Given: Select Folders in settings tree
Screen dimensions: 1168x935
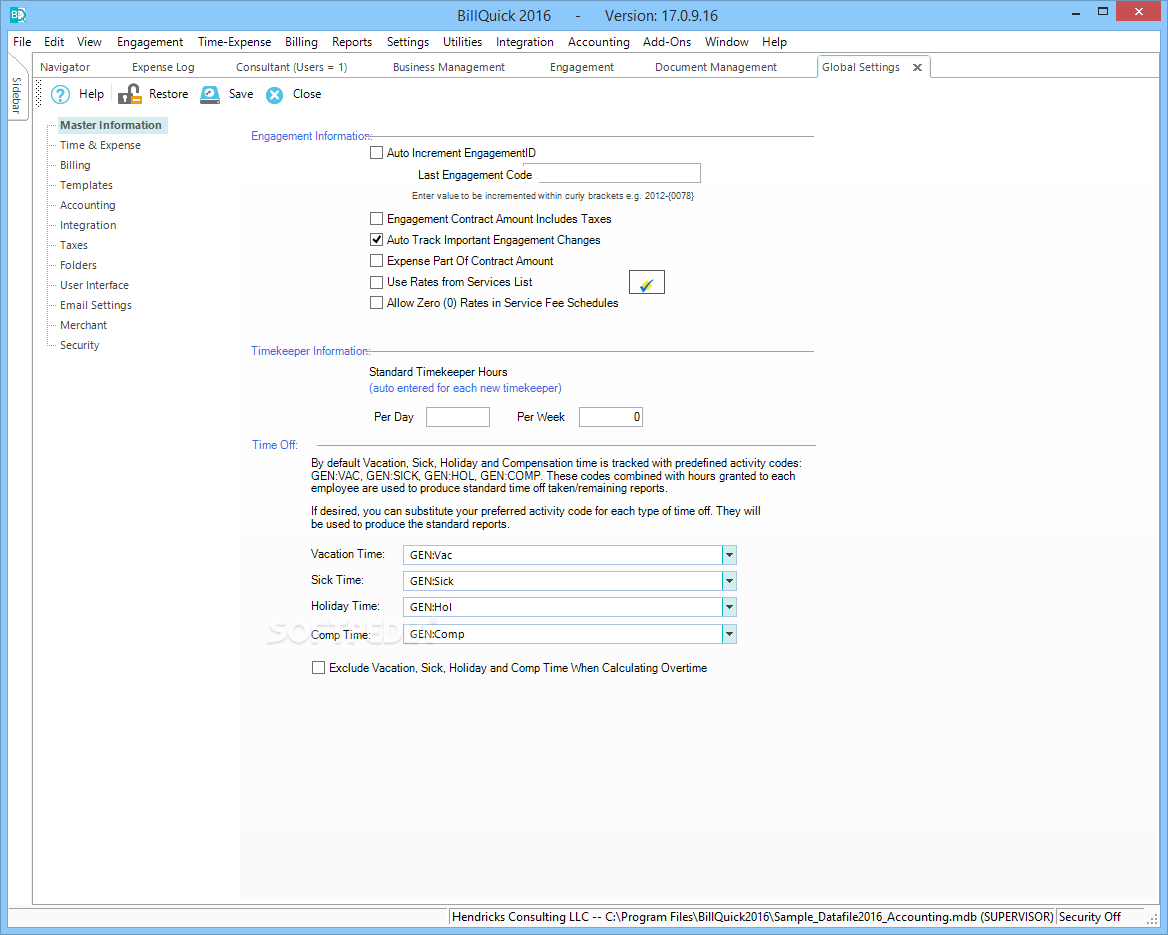Looking at the screenshot, I should (78, 266).
